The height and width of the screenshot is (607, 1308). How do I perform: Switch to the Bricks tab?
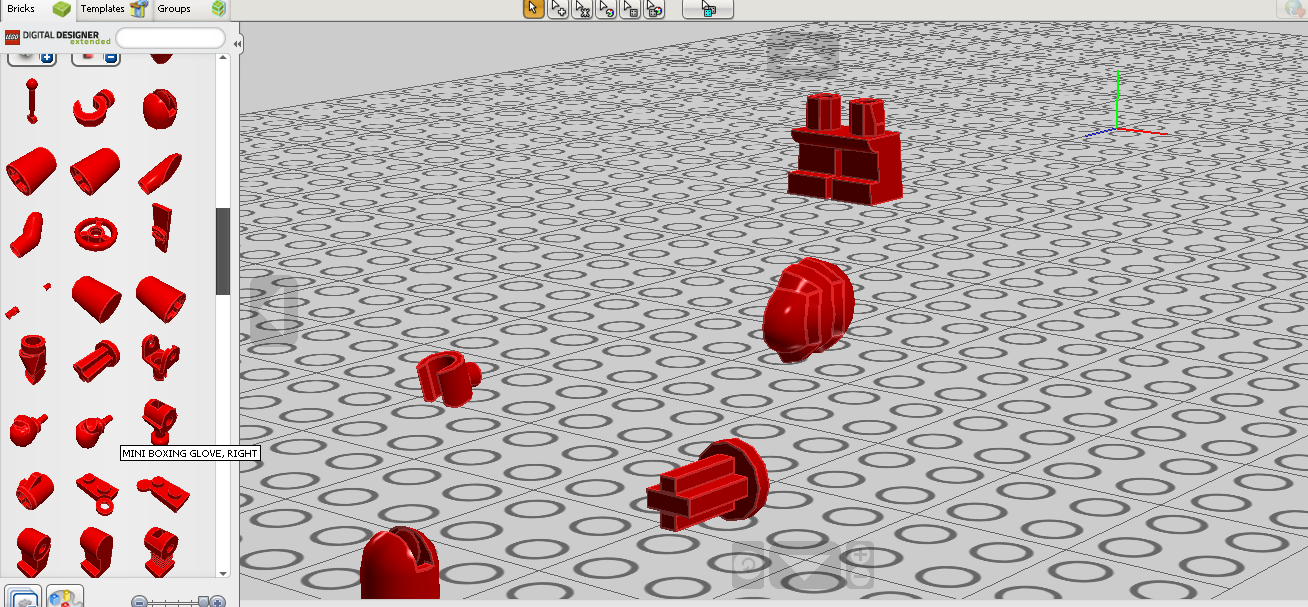click(x=38, y=9)
